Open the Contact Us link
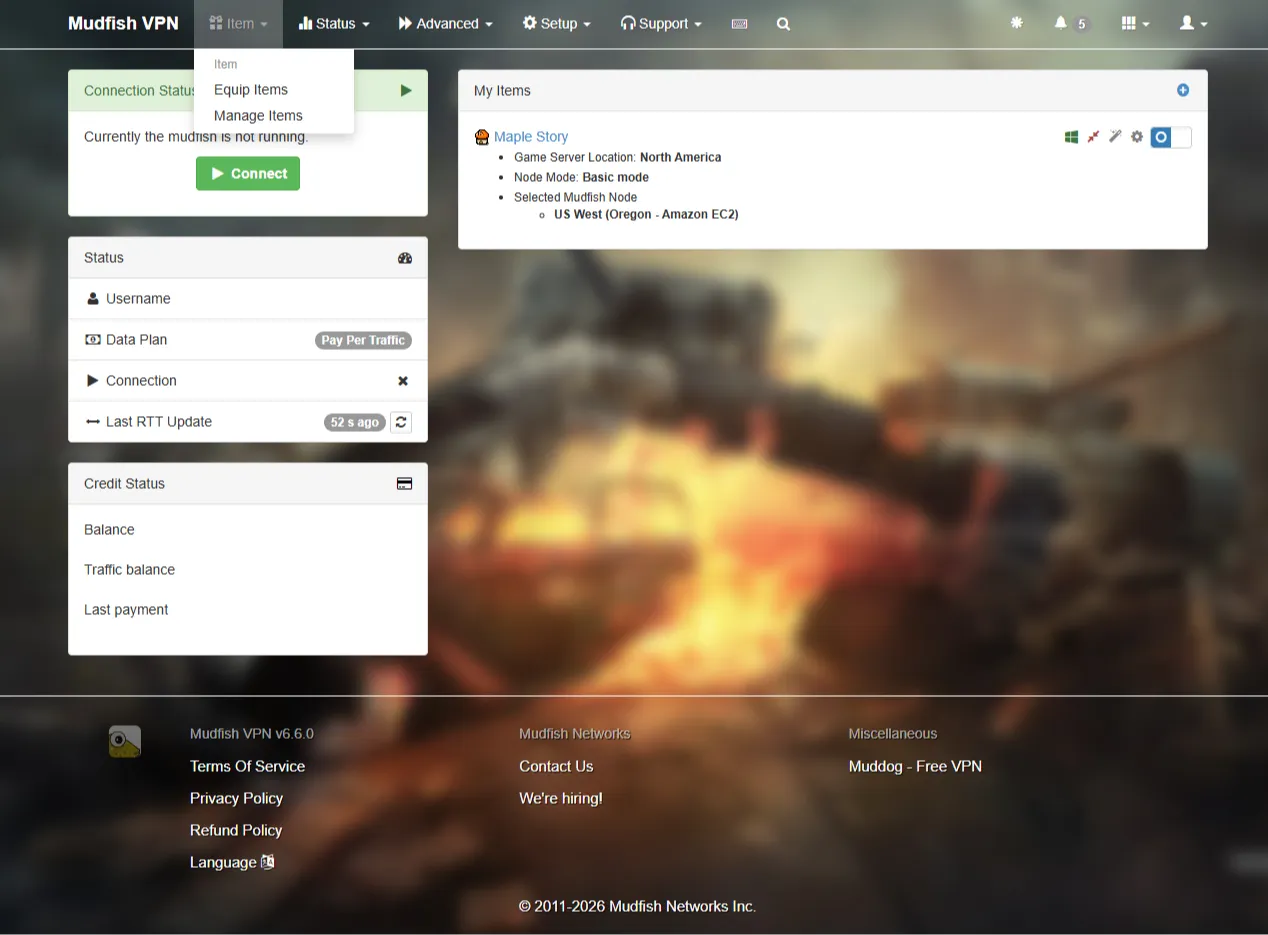The image size is (1268, 935). (x=556, y=766)
